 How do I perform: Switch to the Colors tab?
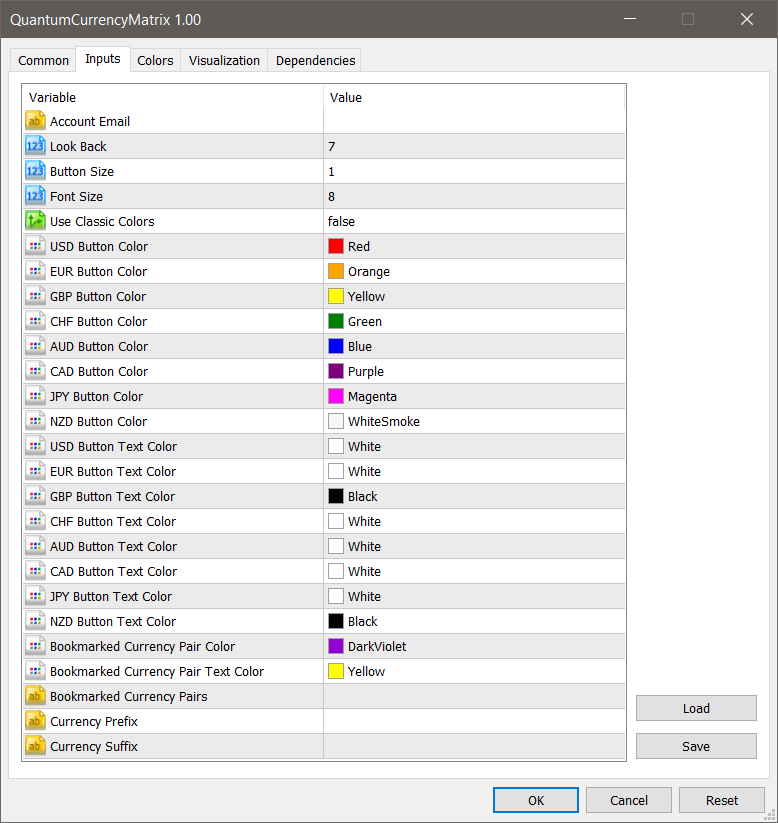(155, 60)
